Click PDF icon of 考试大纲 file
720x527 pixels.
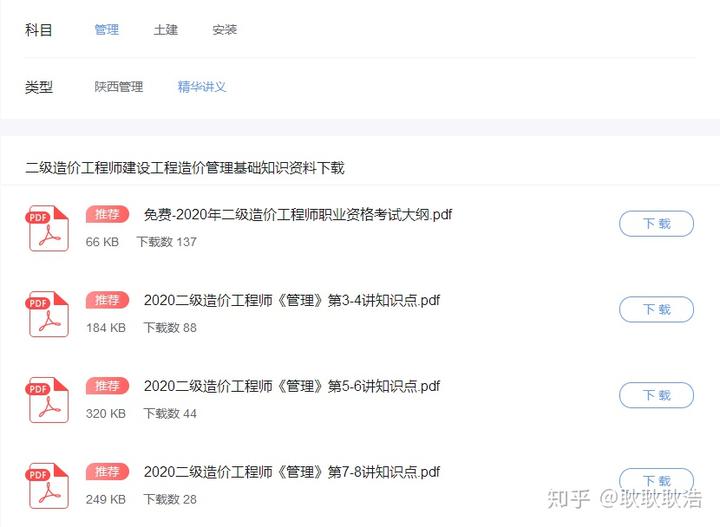[x=47, y=228]
